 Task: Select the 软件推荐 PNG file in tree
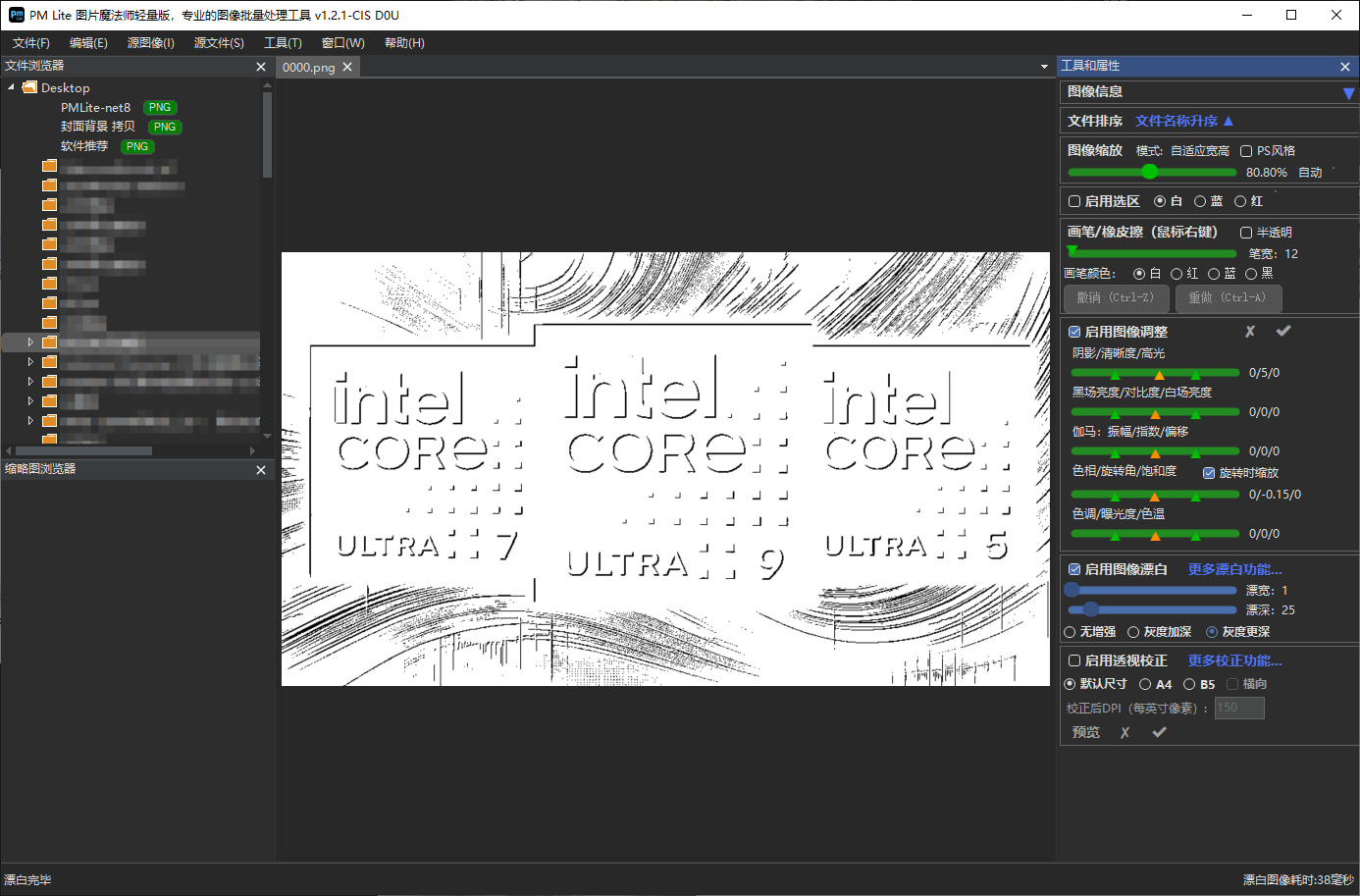84,146
